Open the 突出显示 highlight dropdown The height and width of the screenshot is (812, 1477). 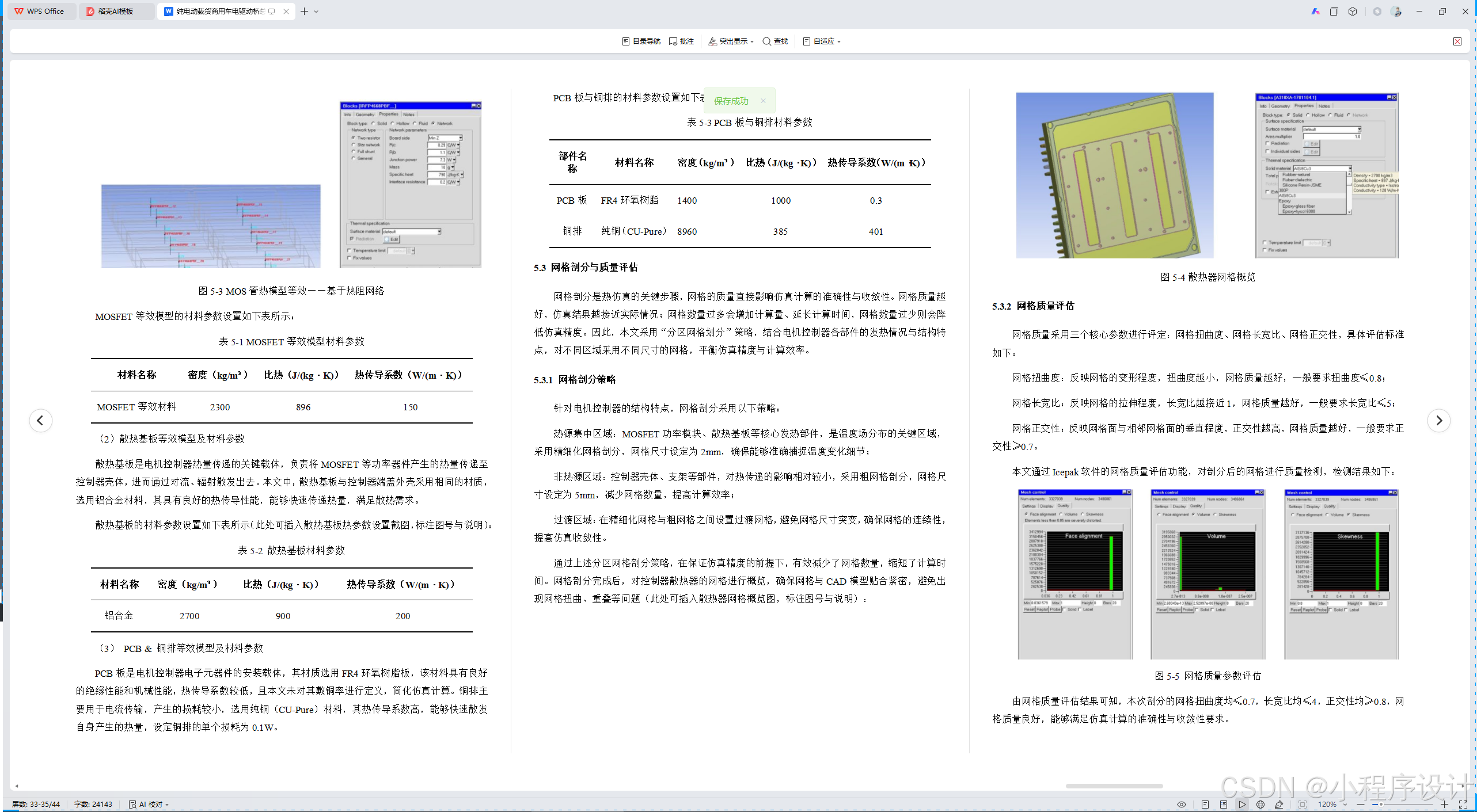(731, 41)
